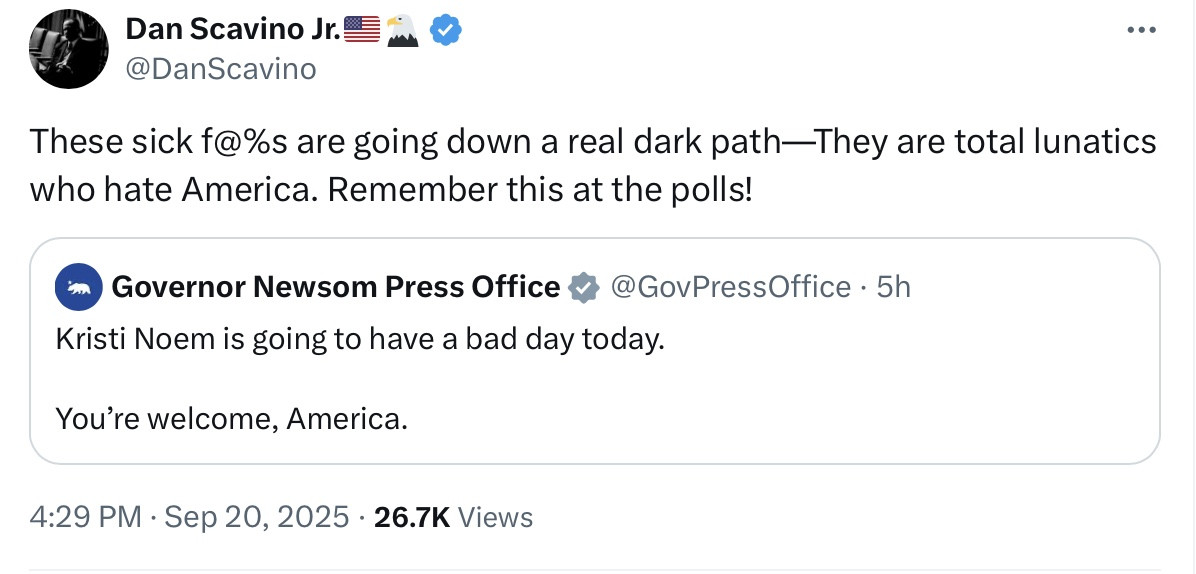Click the American flag emoji icon
Image resolution: width=1196 pixels, height=574 pixels.
362,32
